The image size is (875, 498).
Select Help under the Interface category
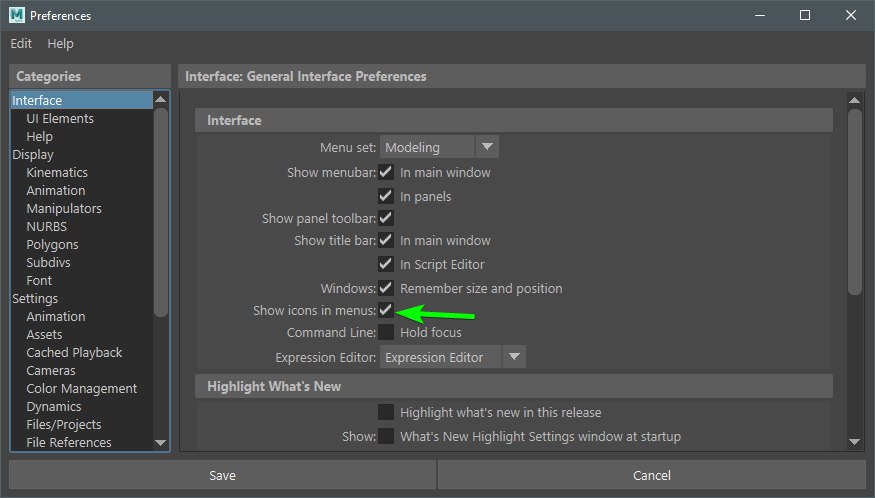pos(40,136)
